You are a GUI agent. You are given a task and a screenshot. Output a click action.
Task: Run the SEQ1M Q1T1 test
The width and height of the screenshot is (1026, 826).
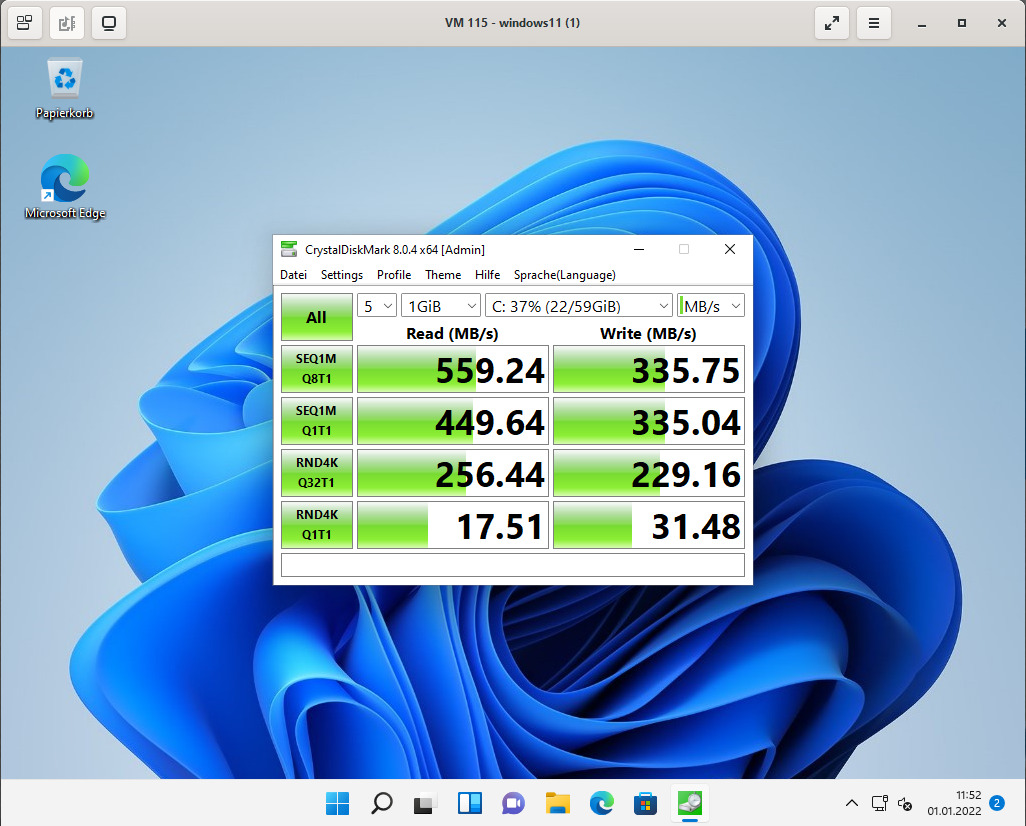tap(317, 421)
